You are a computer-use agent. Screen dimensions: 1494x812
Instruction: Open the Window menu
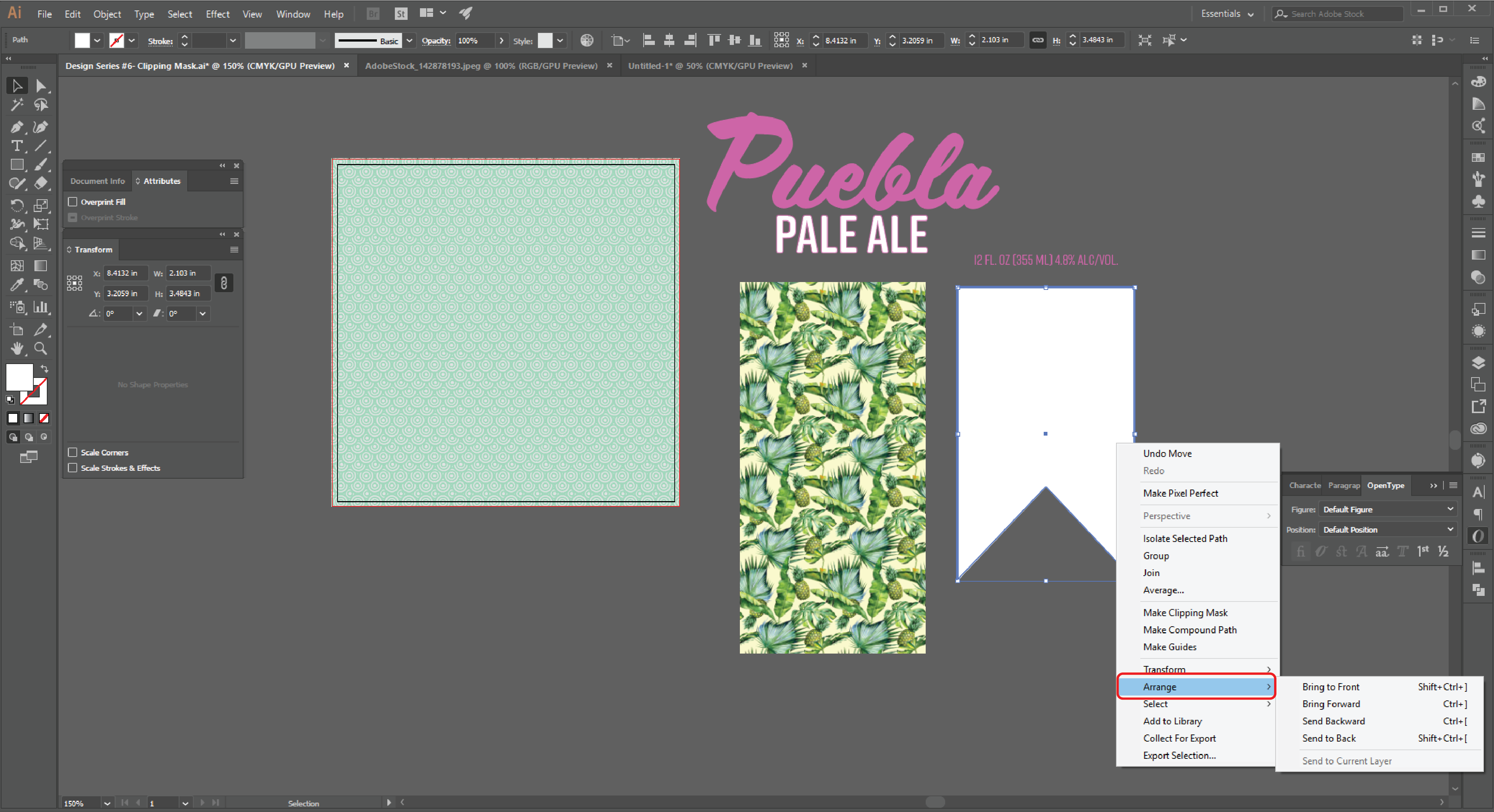(x=293, y=14)
